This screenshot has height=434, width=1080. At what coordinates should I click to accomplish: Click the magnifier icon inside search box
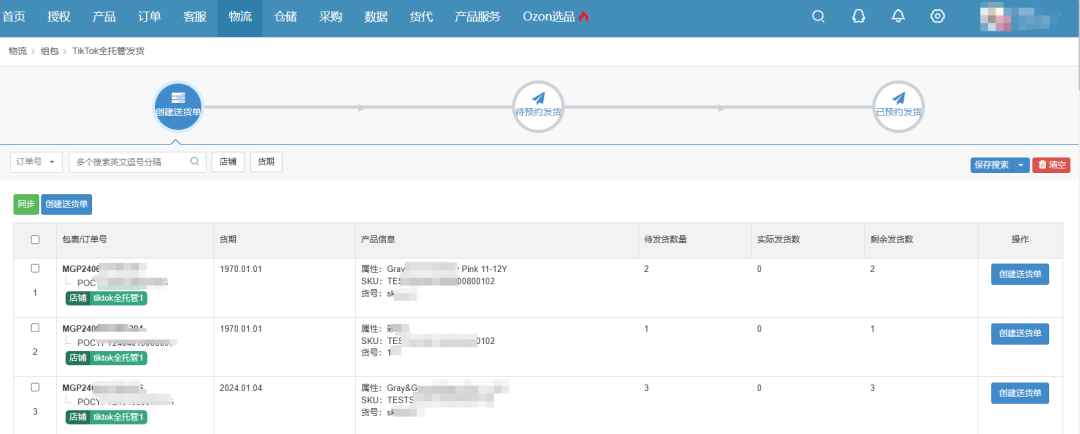point(194,161)
